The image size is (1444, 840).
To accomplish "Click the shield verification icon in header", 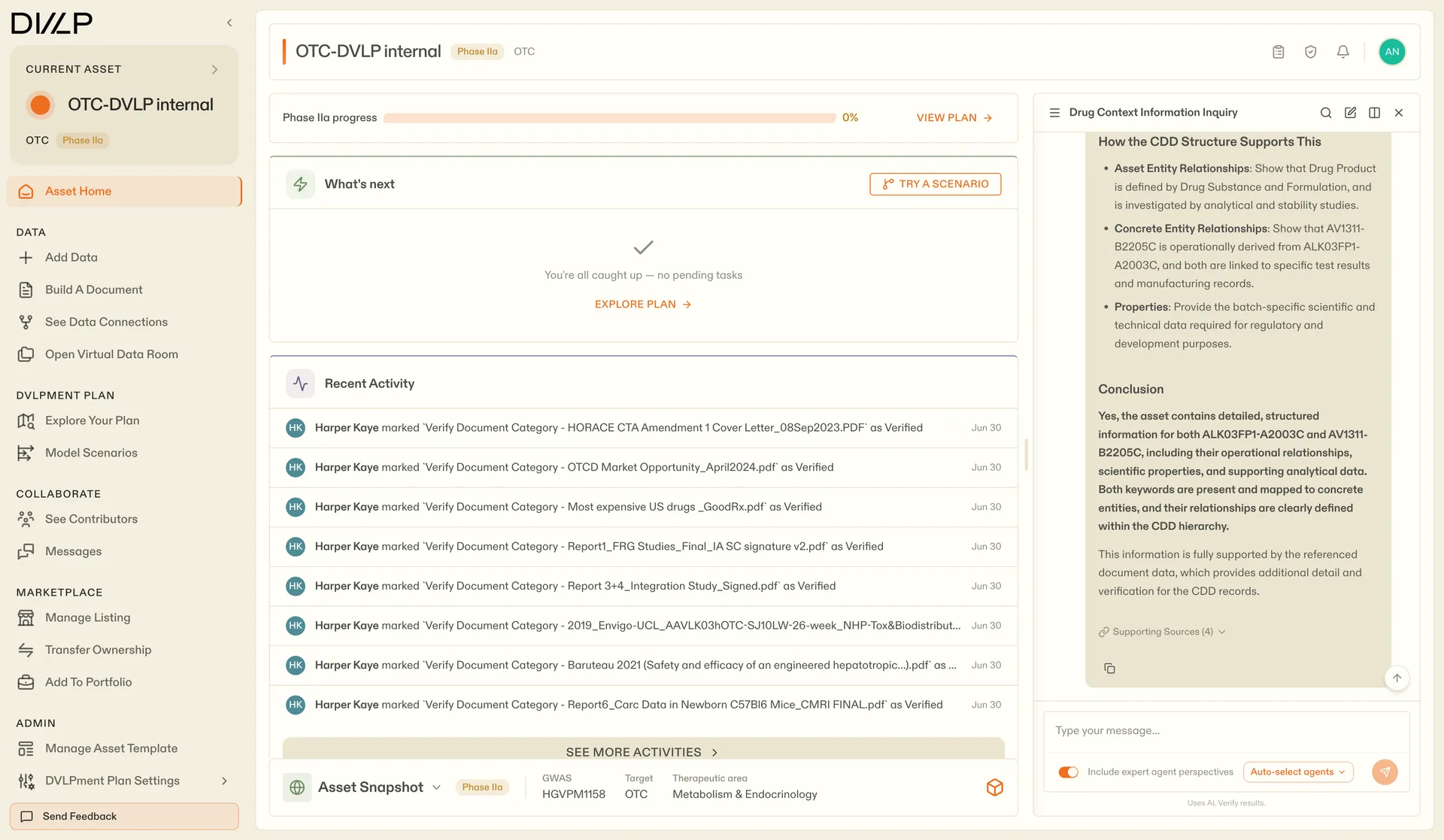I will click(x=1310, y=52).
